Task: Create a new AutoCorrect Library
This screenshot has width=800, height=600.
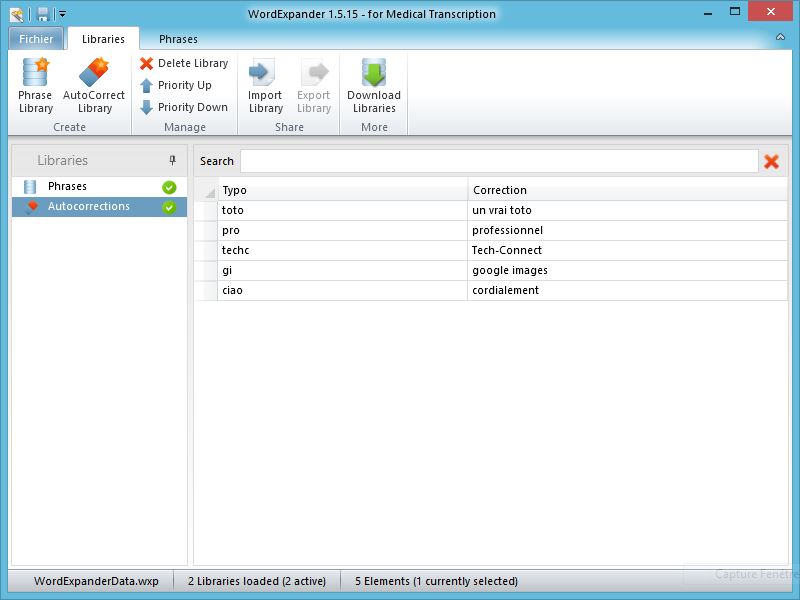Action: pyautogui.click(x=94, y=86)
